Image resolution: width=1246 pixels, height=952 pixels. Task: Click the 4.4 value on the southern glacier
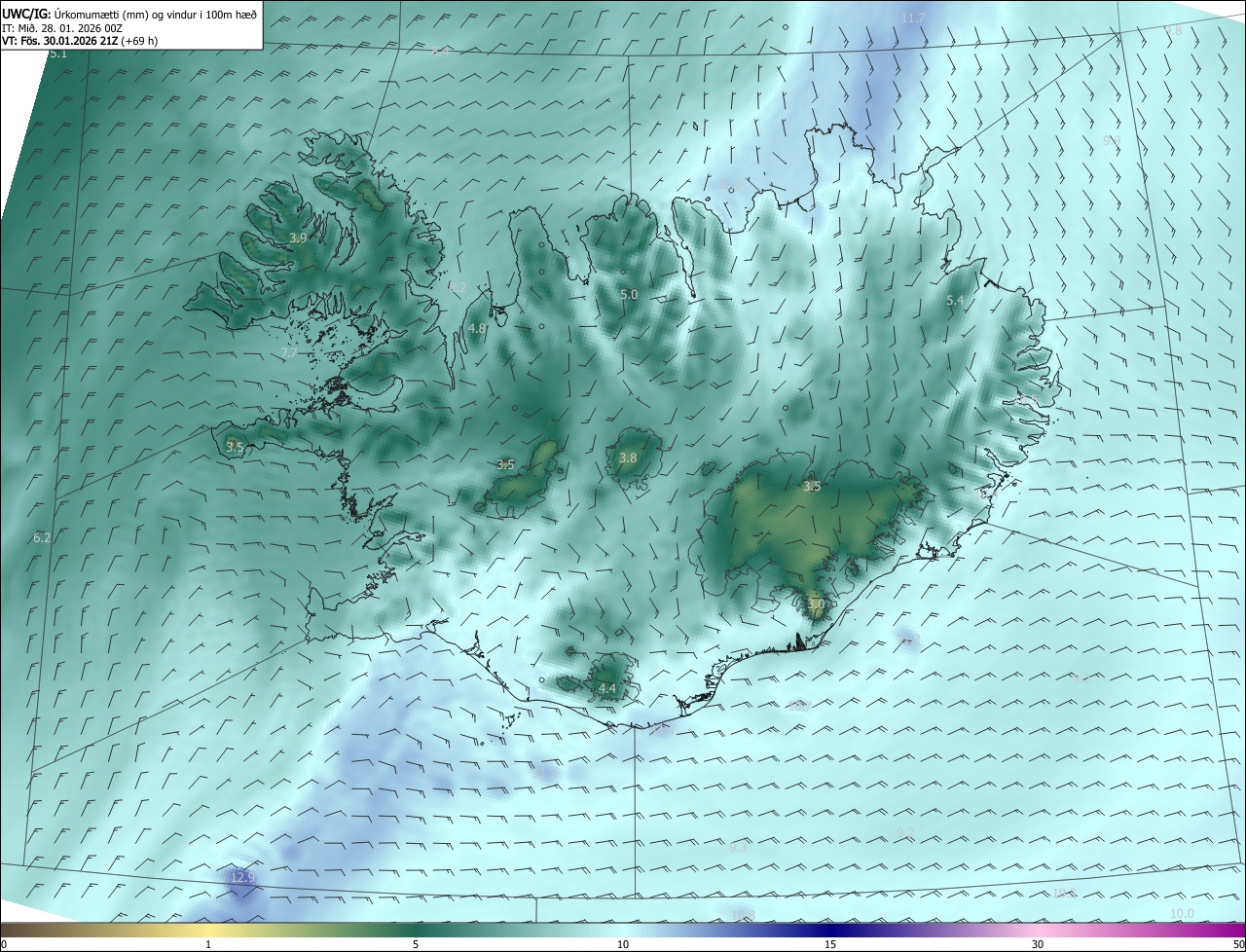(606, 689)
